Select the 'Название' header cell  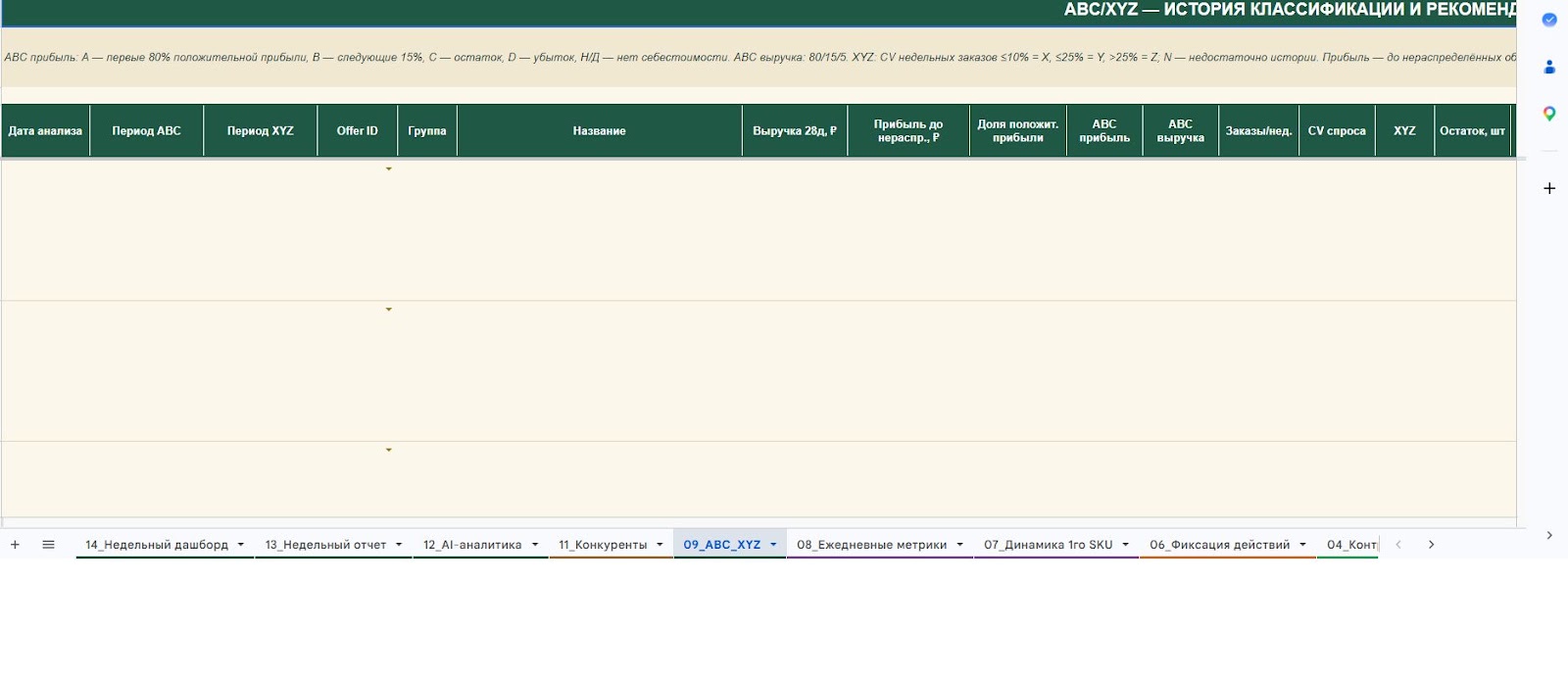coord(600,130)
